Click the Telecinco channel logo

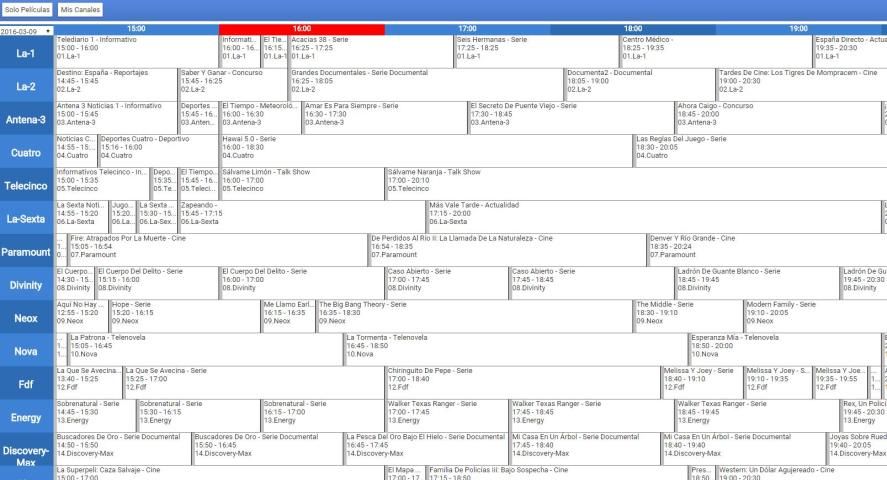point(27,185)
